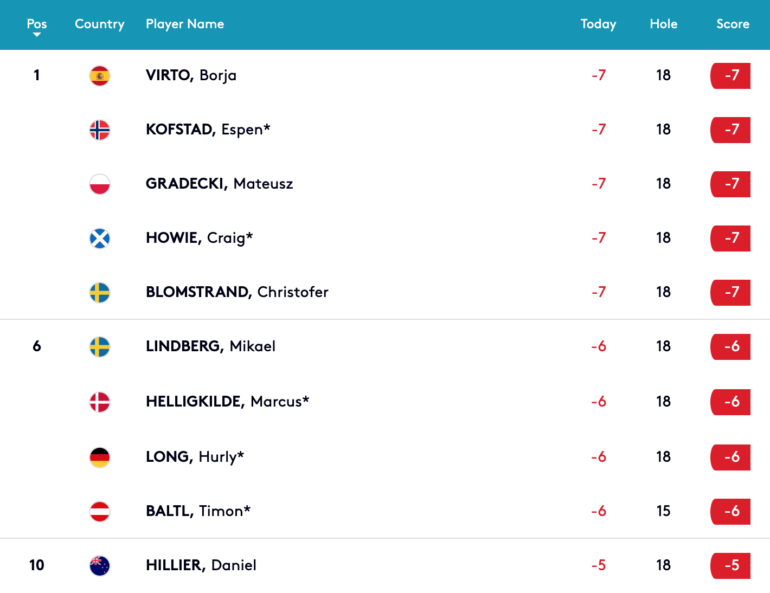
Task: Click the red -7 score badge for Kofstad
Action: click(730, 130)
